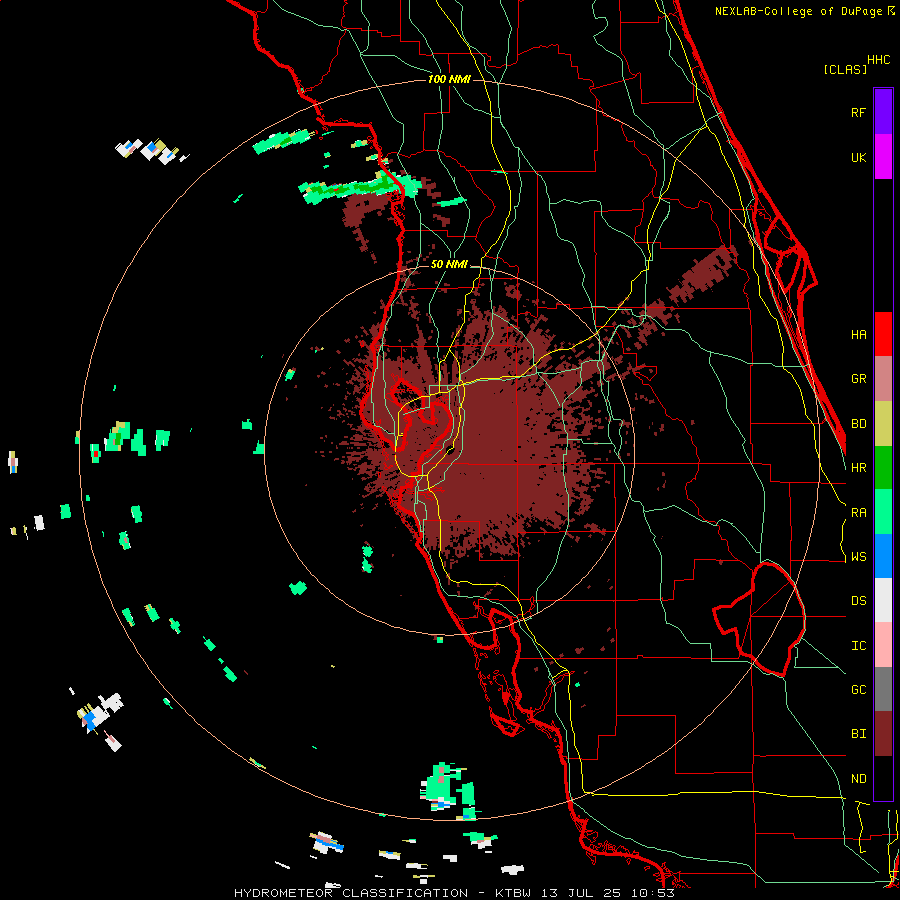This screenshot has width=900, height=900.
Task: Select the BD legend label
Action: click(858, 424)
